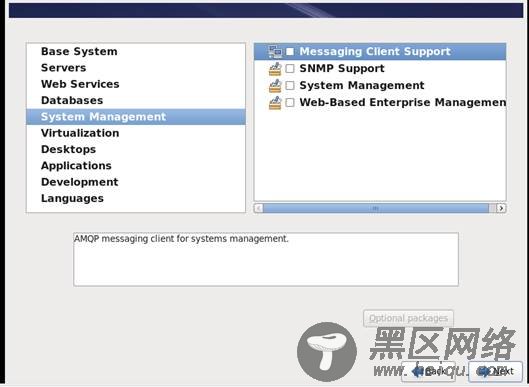Select the Messaging Client Support row text
Image resolution: width=529 pixels, height=387 pixels.
tap(375, 52)
